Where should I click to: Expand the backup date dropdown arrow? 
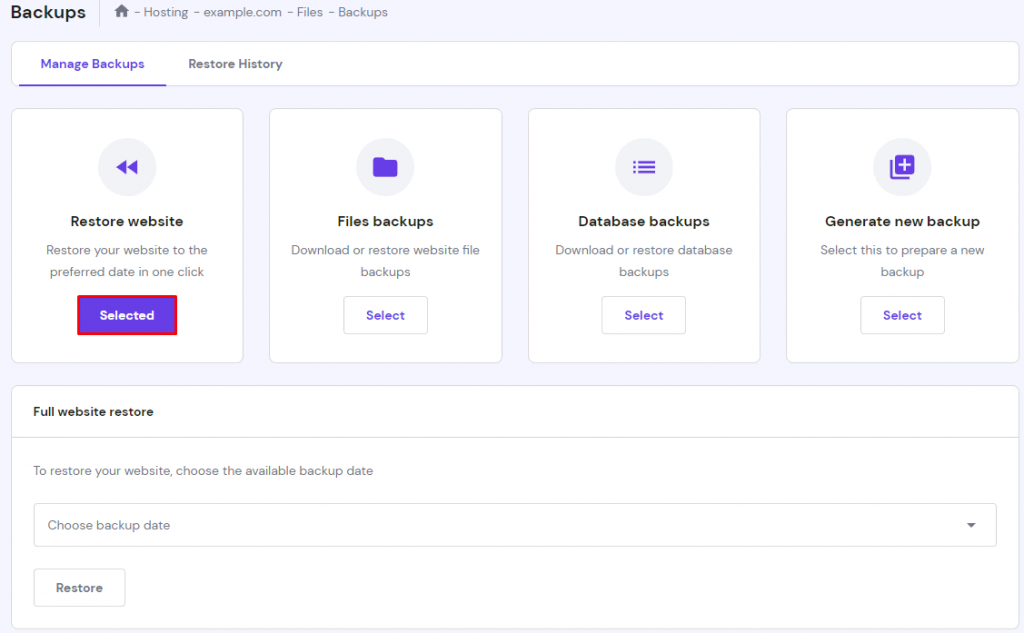pos(971,525)
